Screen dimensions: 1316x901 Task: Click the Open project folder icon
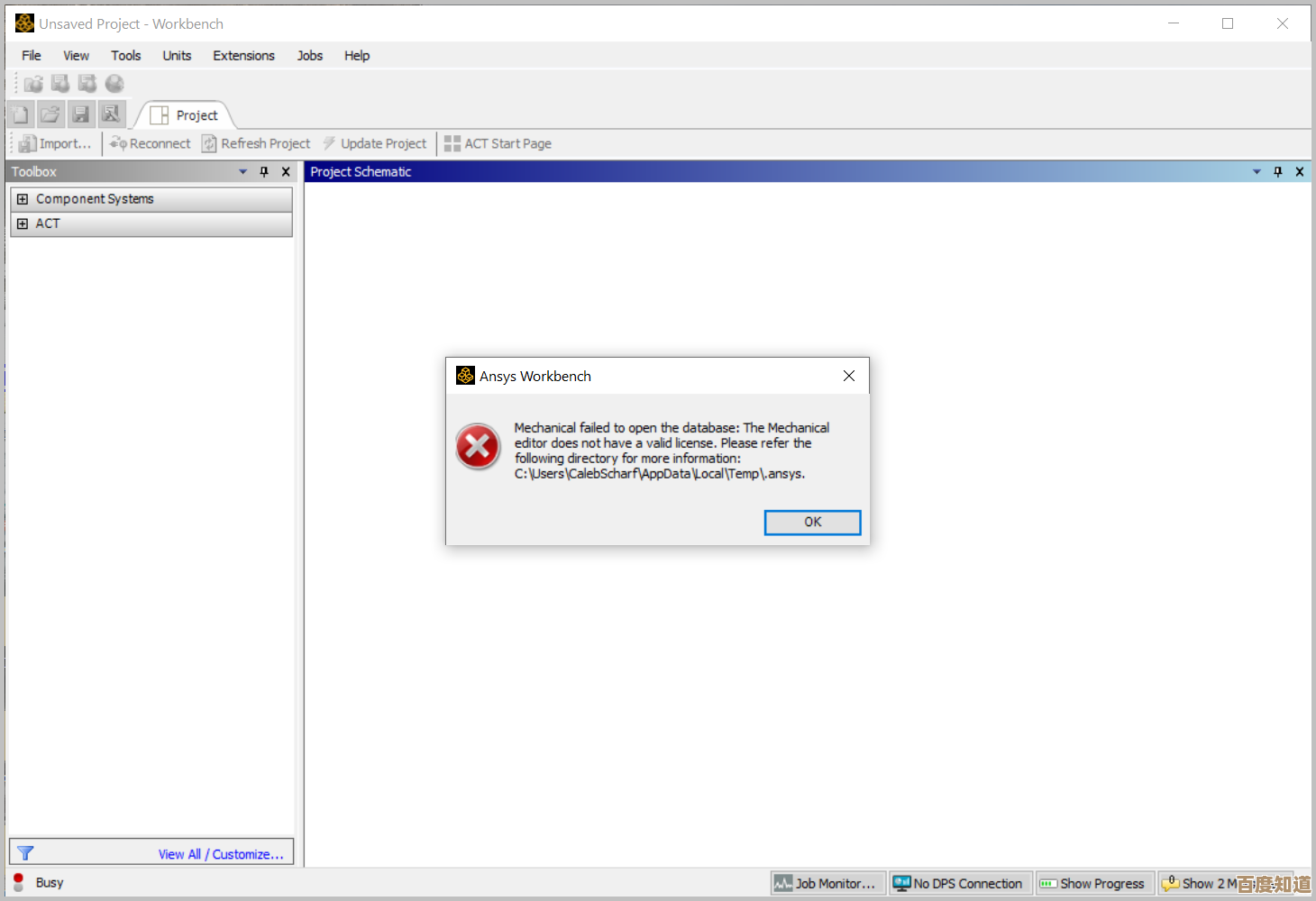[50, 114]
